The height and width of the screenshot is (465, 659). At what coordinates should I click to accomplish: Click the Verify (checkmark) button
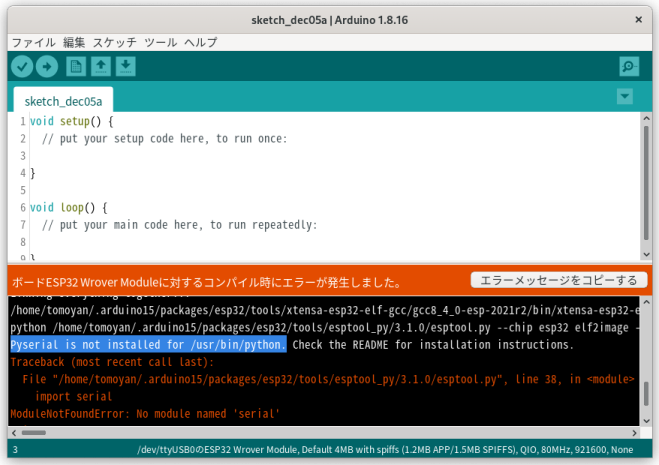click(x=22, y=66)
